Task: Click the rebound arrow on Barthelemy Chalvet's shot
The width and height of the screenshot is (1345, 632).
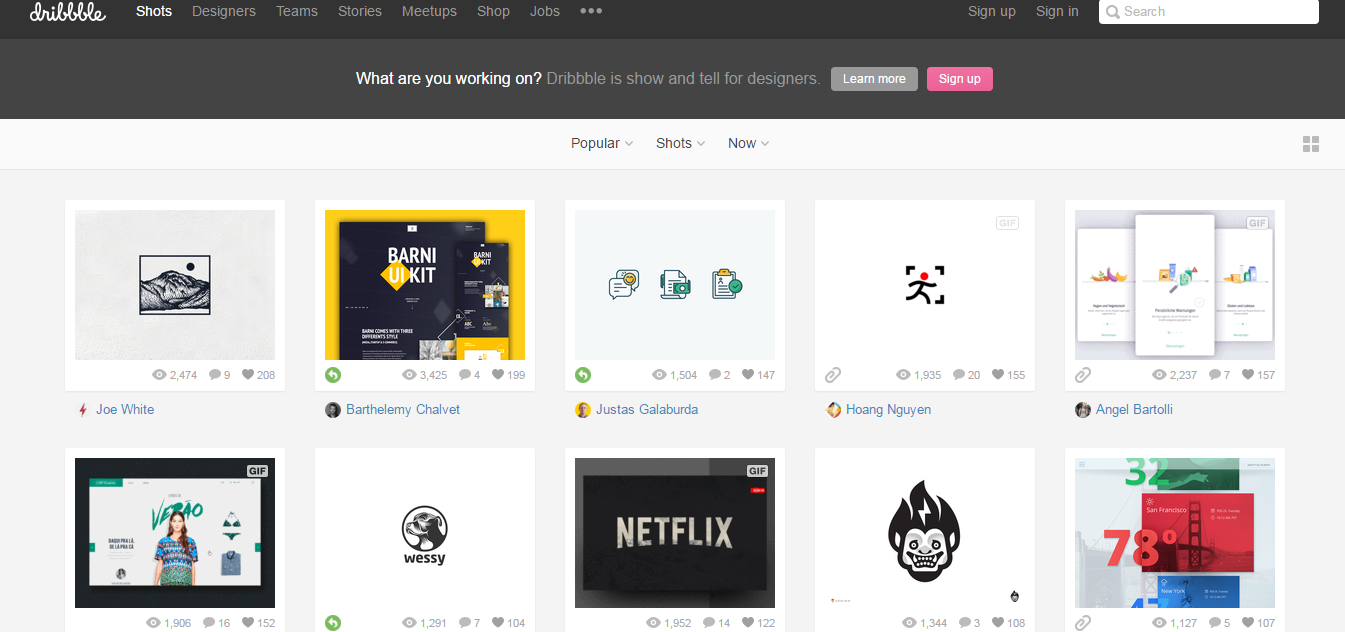Action: [333, 375]
